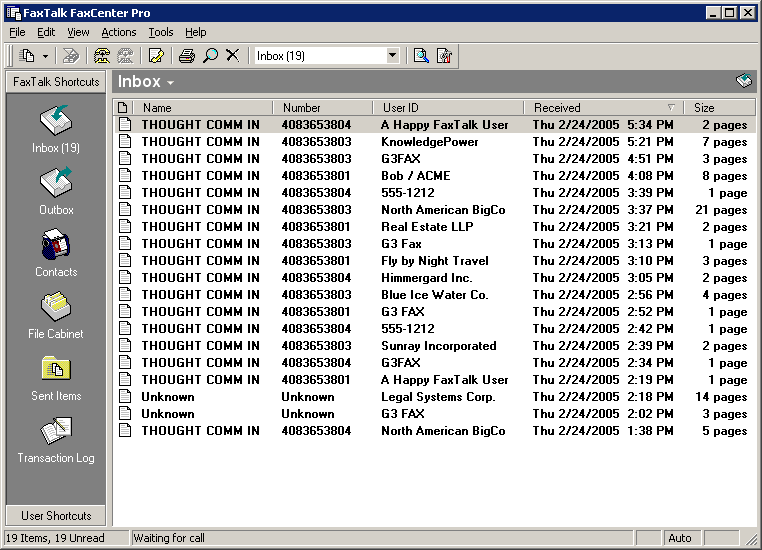
Task: Click the G3FAX user ID received 4:51 PM
Action: [401, 159]
